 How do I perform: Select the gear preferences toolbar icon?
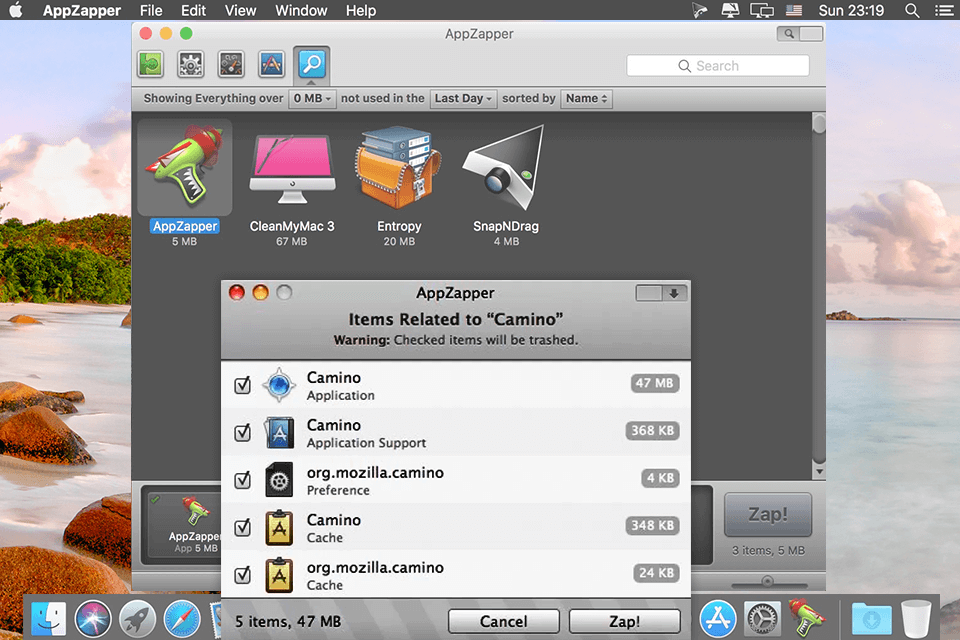(x=190, y=64)
